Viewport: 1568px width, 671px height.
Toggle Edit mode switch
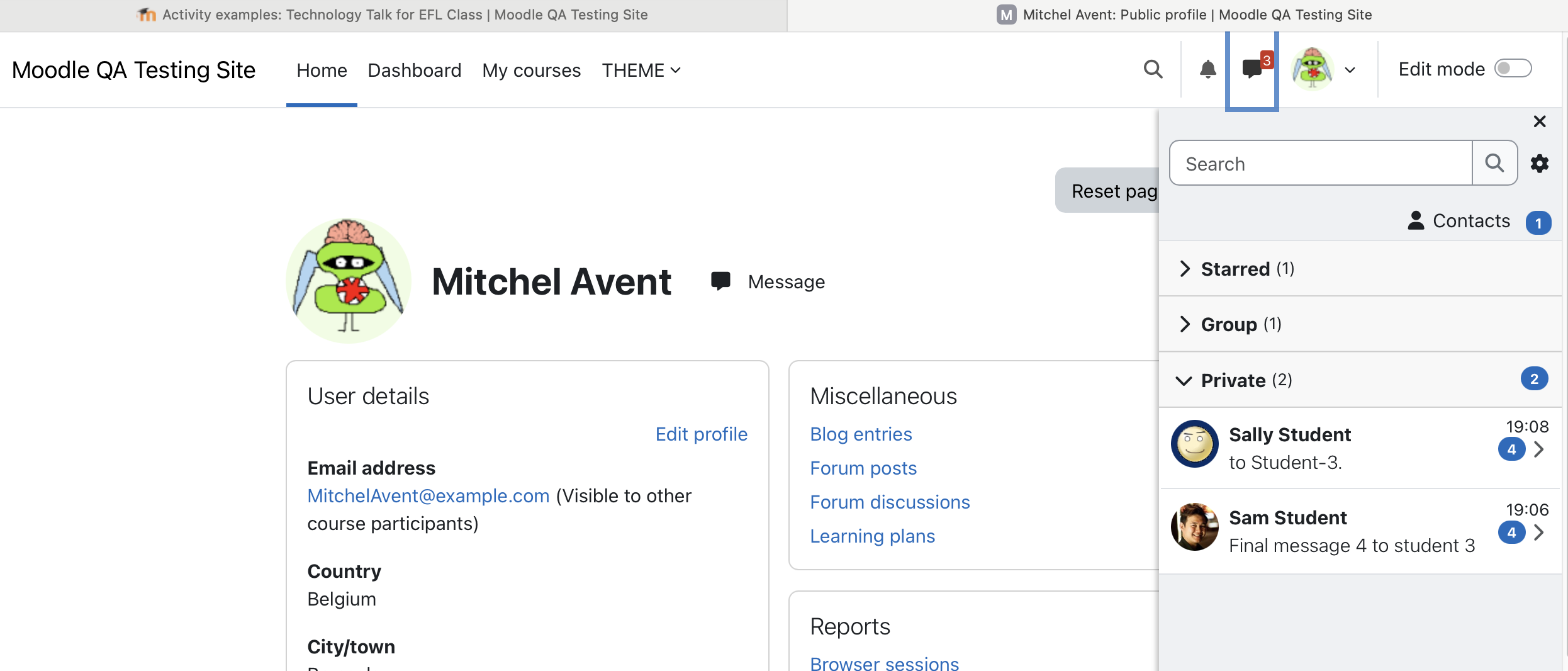(1513, 68)
